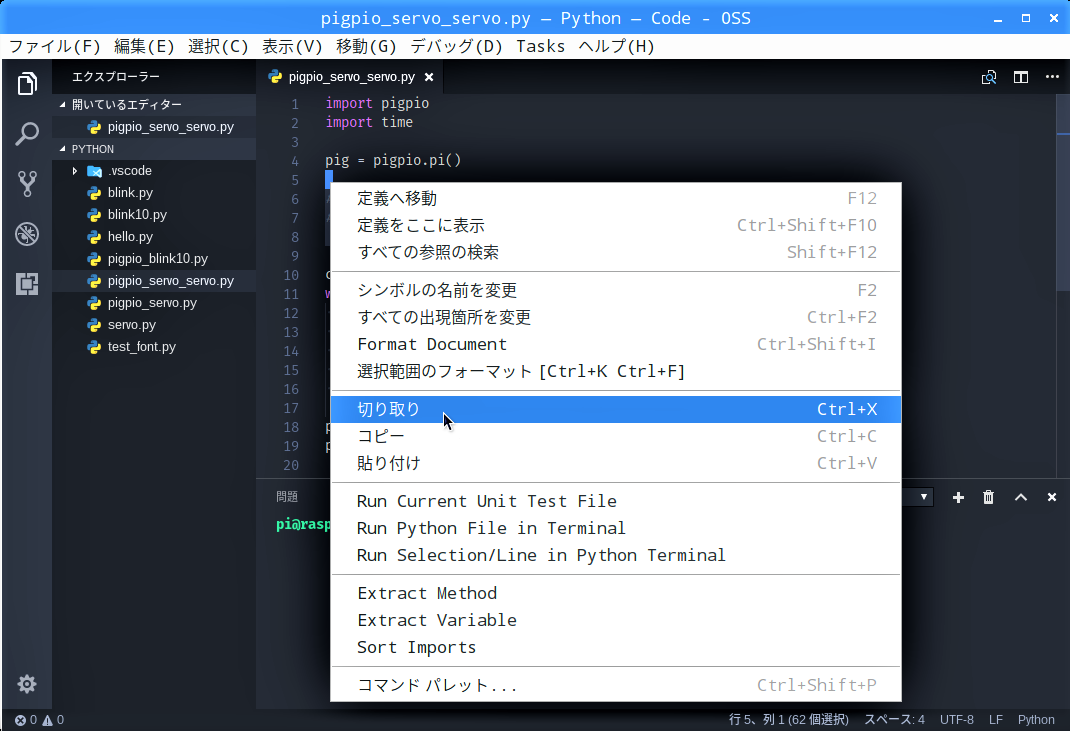
Task: Click the line and column status entry
Action: [789, 720]
